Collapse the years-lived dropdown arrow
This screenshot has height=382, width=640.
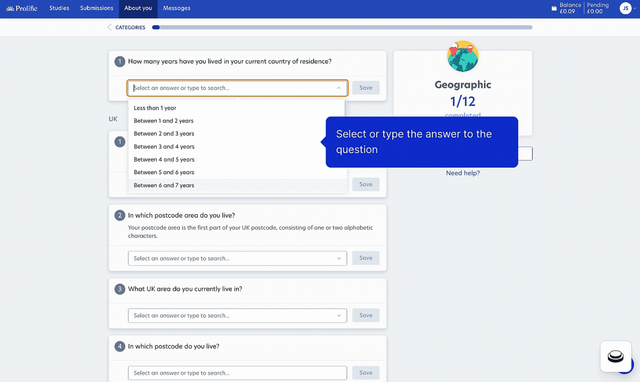pyautogui.click(x=338, y=88)
